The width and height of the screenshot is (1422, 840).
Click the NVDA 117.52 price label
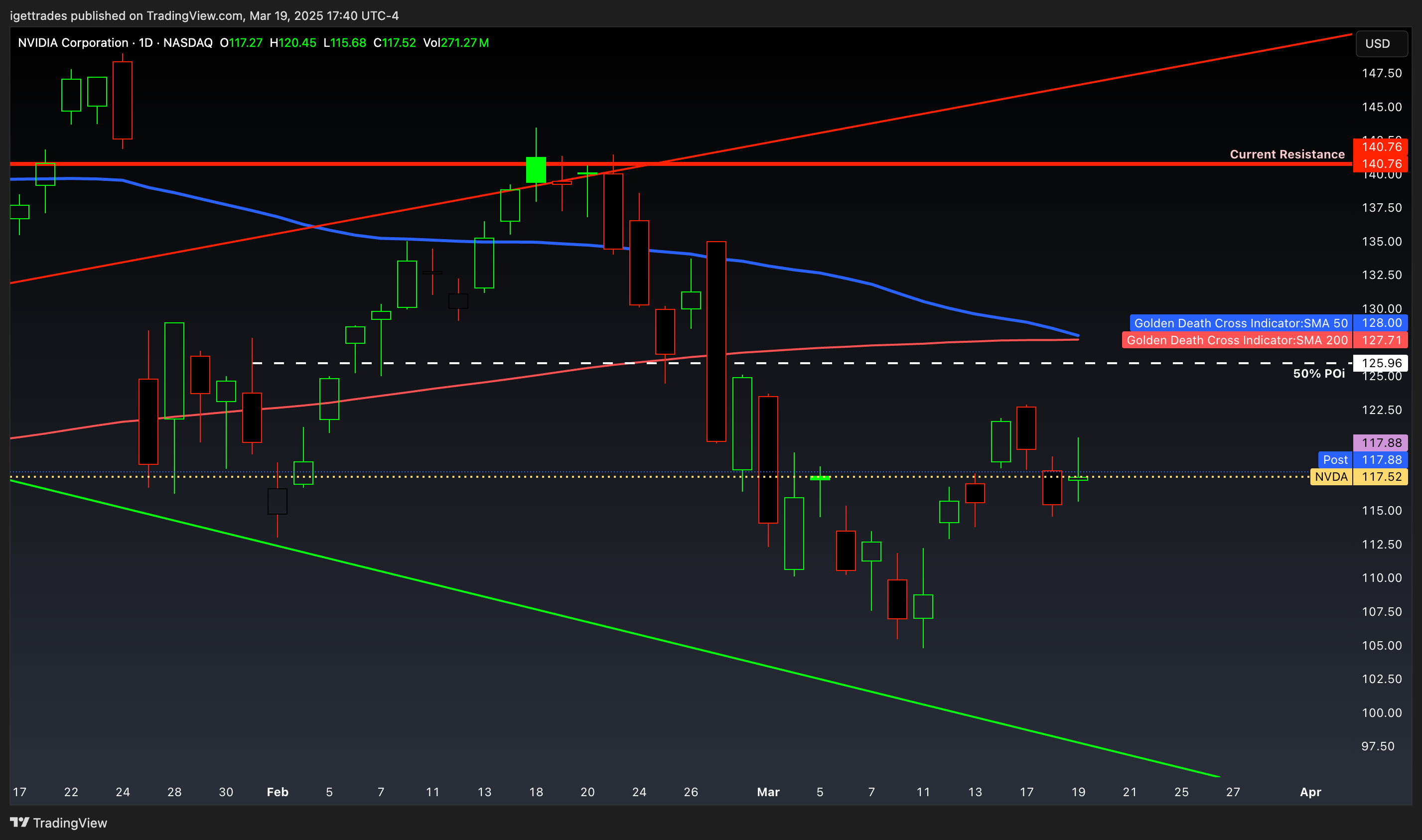tap(1359, 477)
